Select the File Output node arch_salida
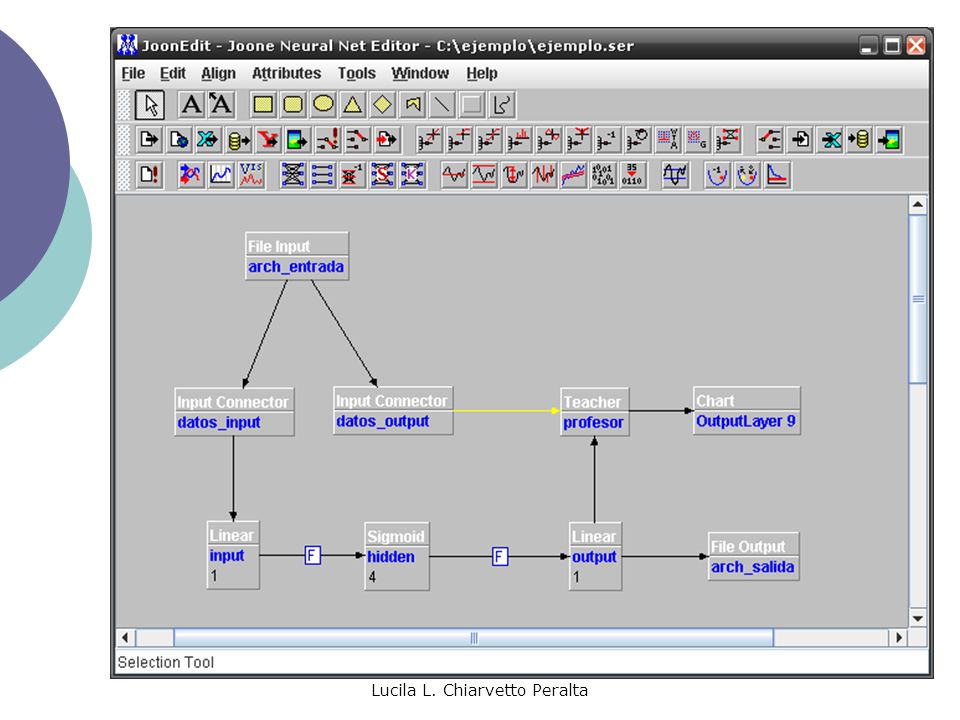The height and width of the screenshot is (720, 960). click(754, 556)
